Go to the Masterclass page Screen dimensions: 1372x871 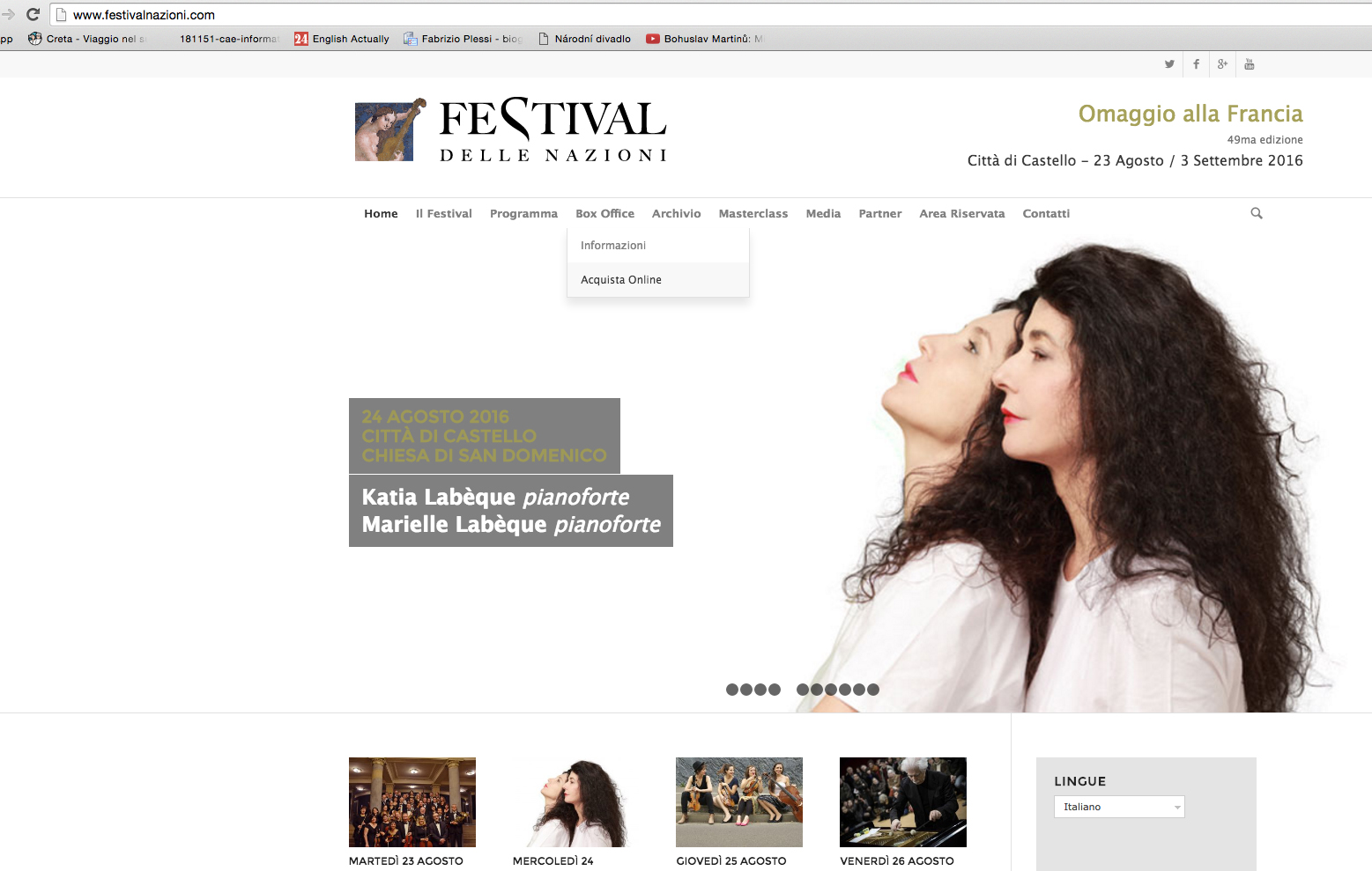753,213
